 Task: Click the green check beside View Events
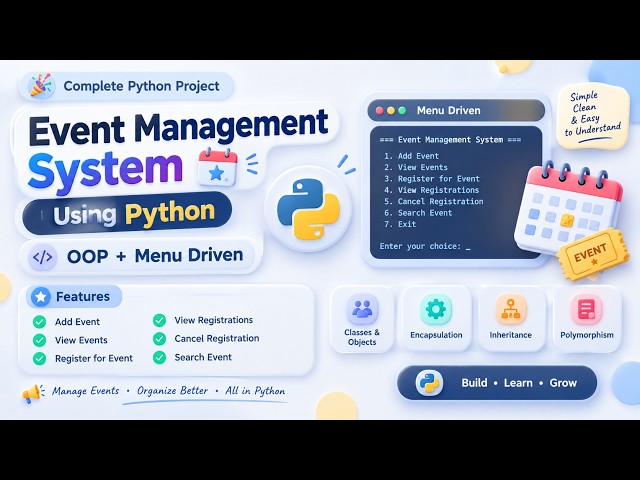tap(39, 340)
